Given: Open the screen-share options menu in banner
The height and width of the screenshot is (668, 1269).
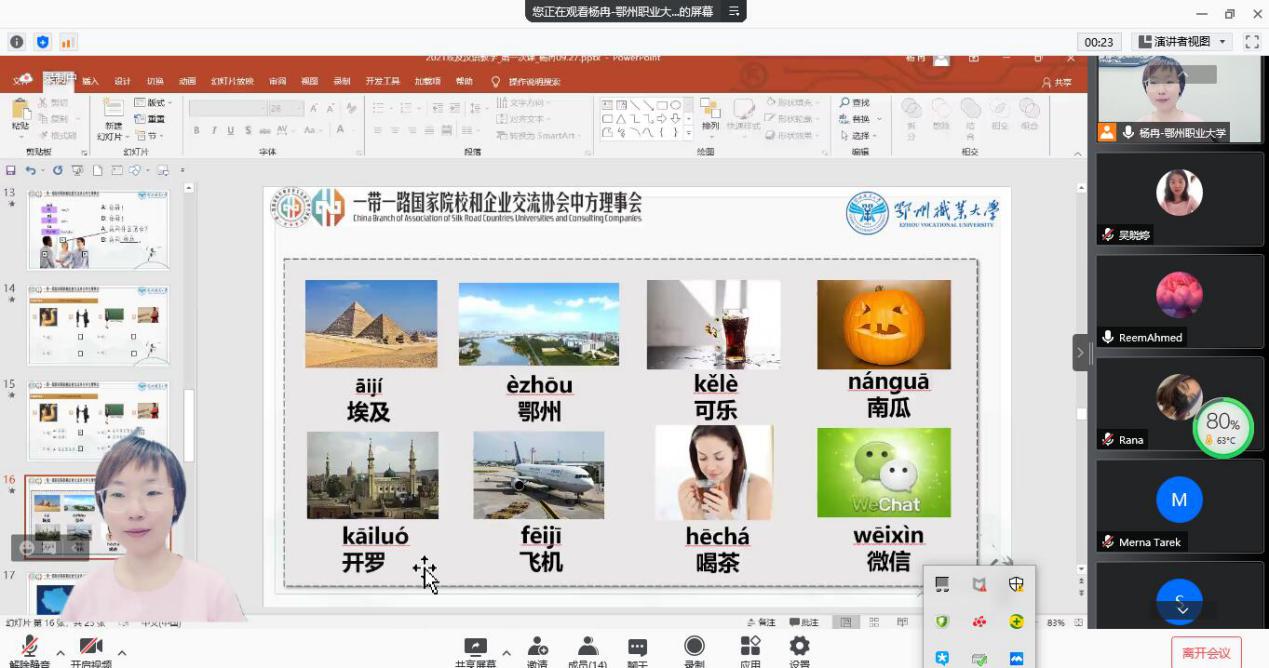Looking at the screenshot, I should [734, 11].
